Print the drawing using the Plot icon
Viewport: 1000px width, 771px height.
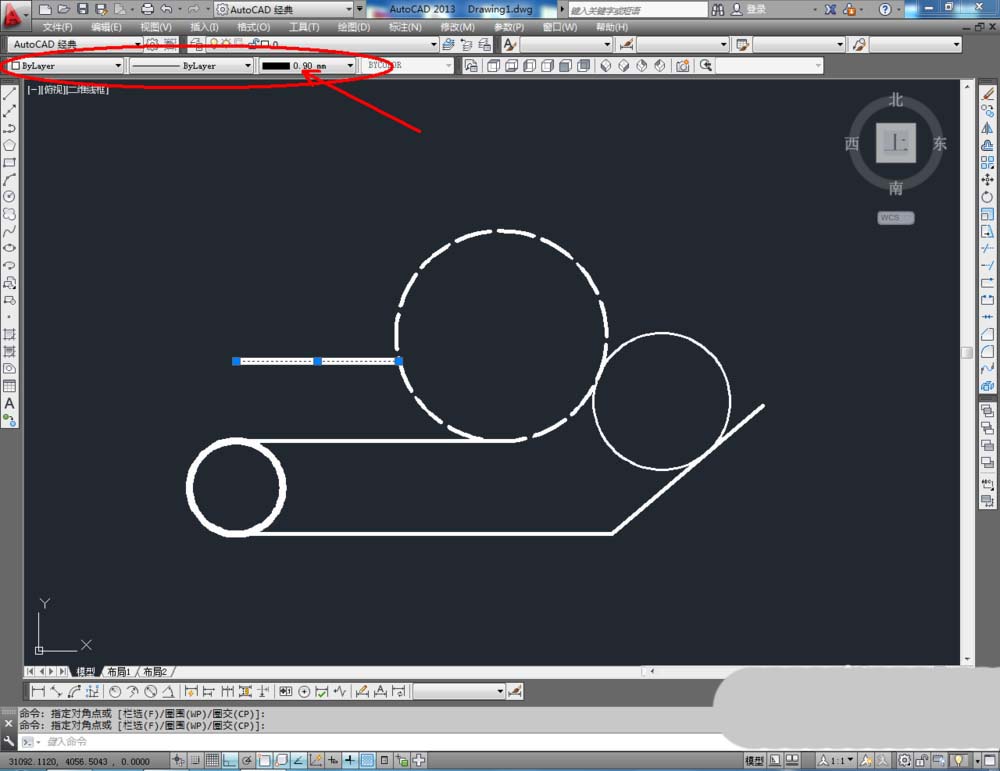(x=147, y=9)
